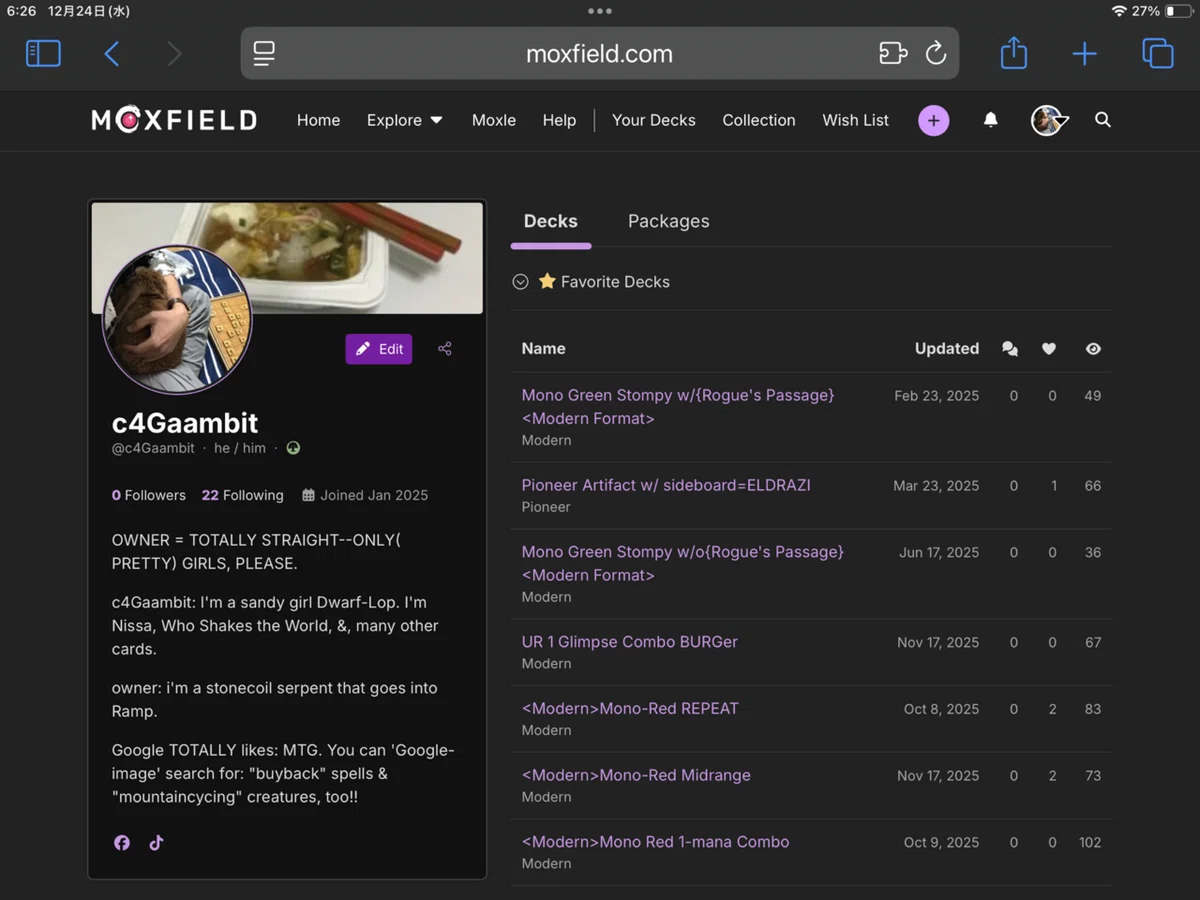This screenshot has height=900, width=1200.
Task: Click the @c4Gaambit handle text
Action: tap(153, 448)
